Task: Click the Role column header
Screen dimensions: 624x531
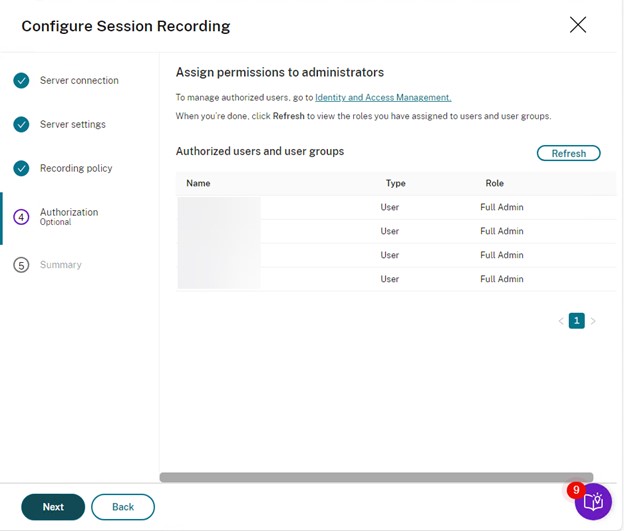Action: click(x=494, y=184)
